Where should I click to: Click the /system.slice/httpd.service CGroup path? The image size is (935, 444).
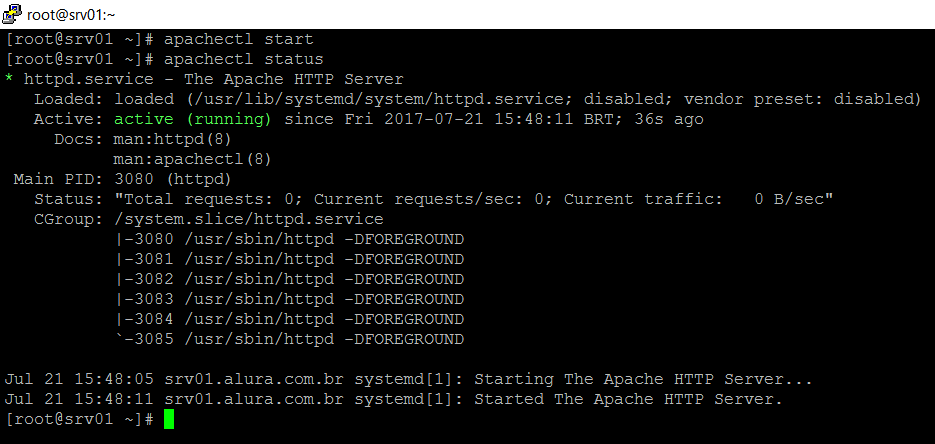249,219
